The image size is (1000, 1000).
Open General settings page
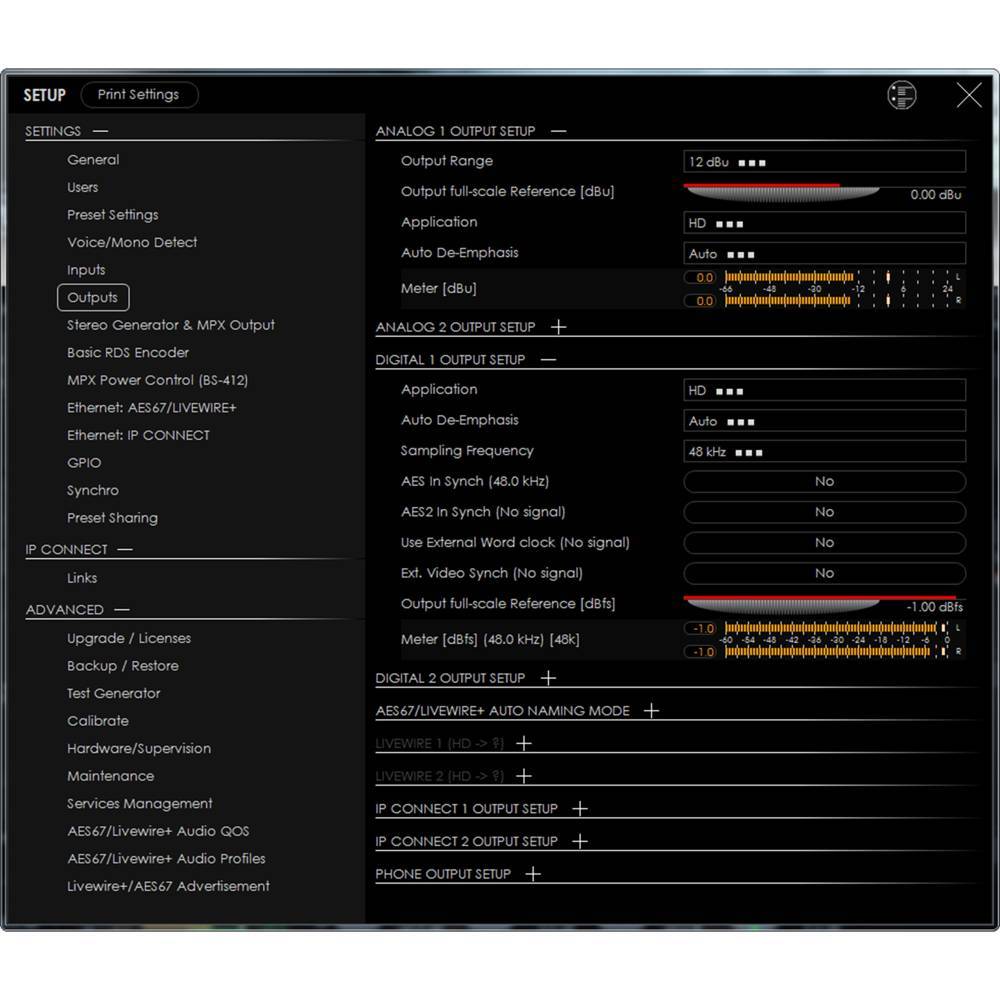(x=93, y=160)
